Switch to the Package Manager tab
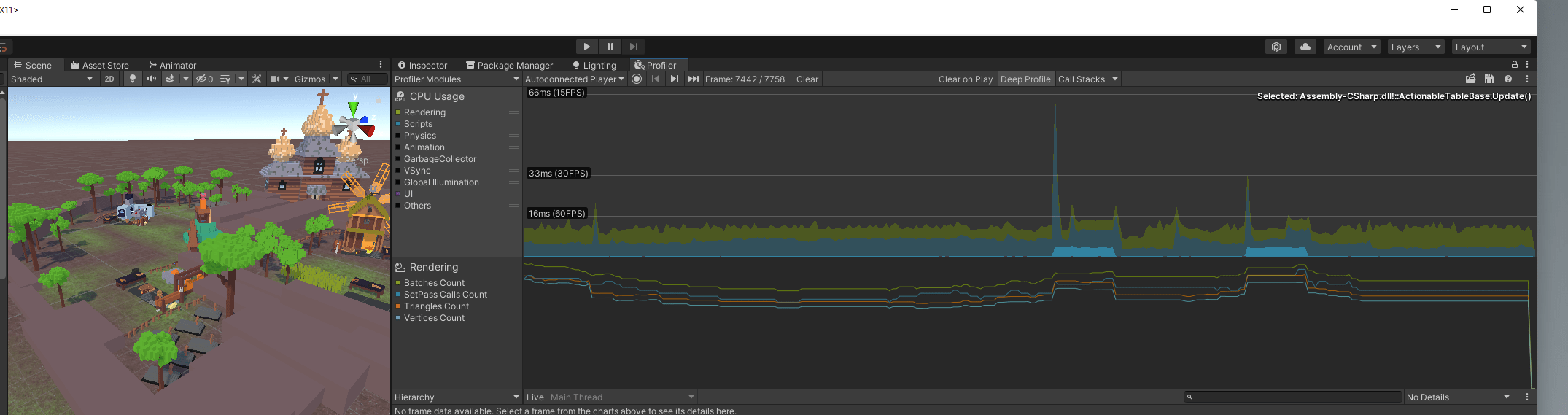Screen dimensions: 1568x415 [509, 65]
